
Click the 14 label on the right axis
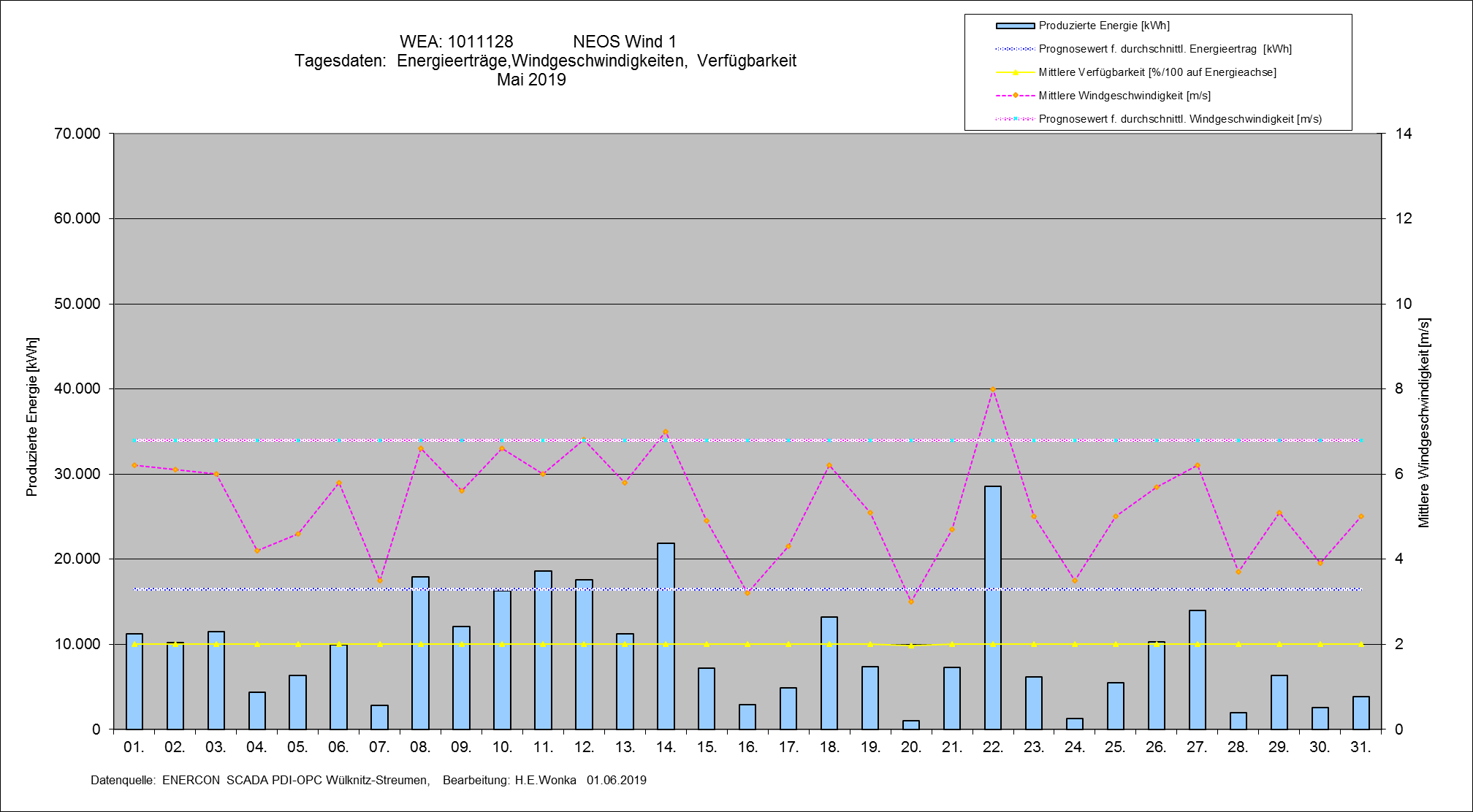tap(1403, 134)
